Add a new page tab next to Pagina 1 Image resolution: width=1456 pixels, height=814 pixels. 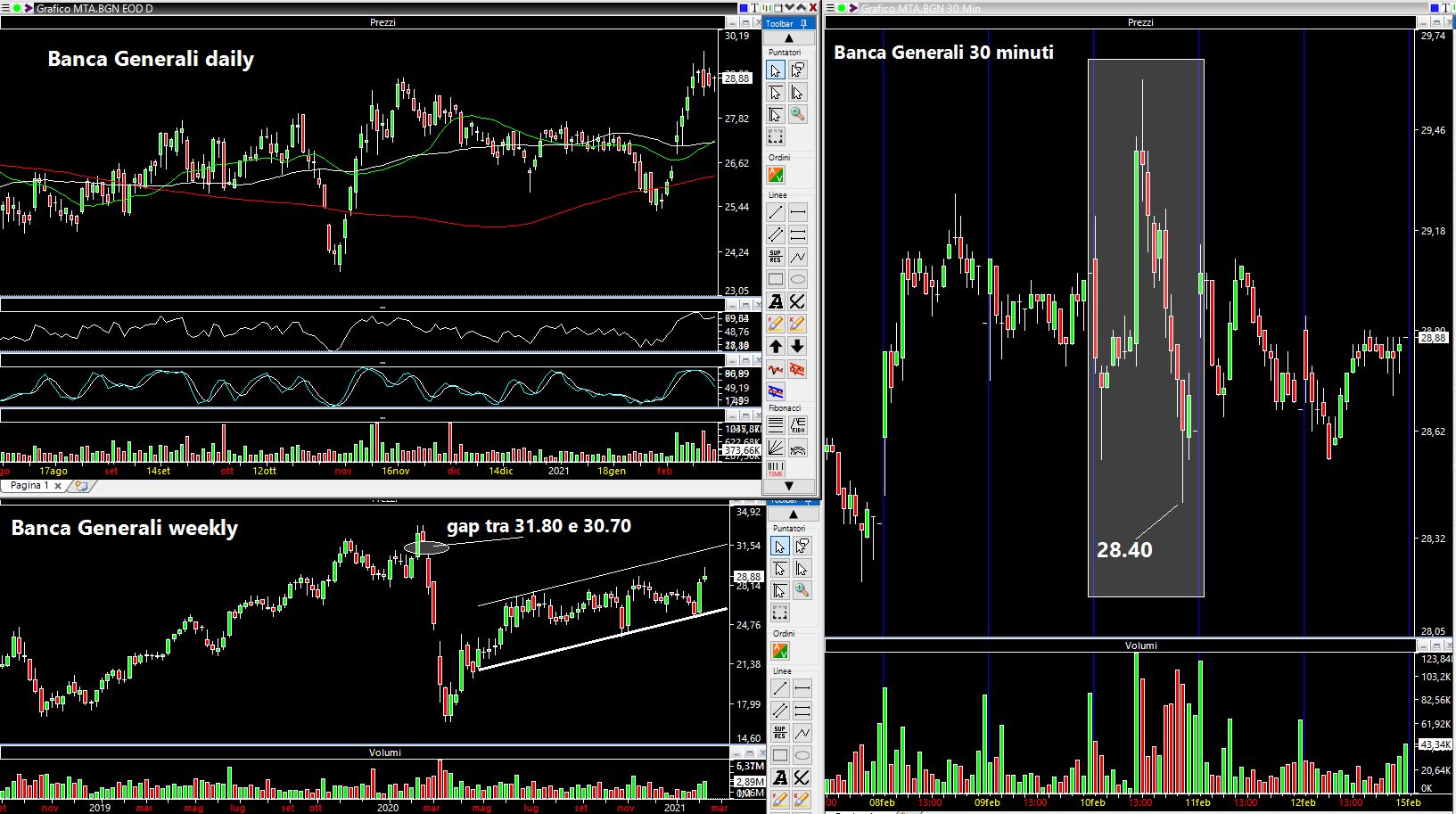click(81, 486)
